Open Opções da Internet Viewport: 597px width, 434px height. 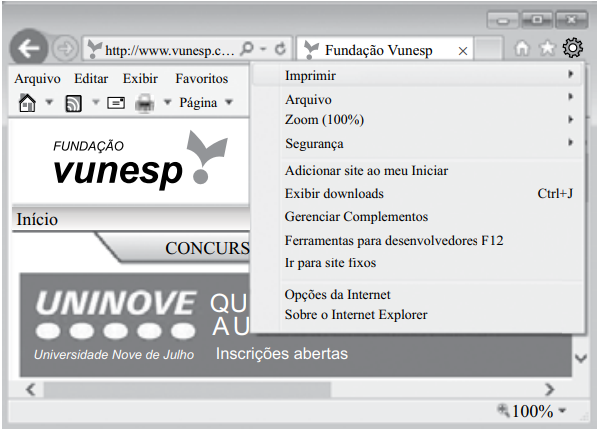417,294
